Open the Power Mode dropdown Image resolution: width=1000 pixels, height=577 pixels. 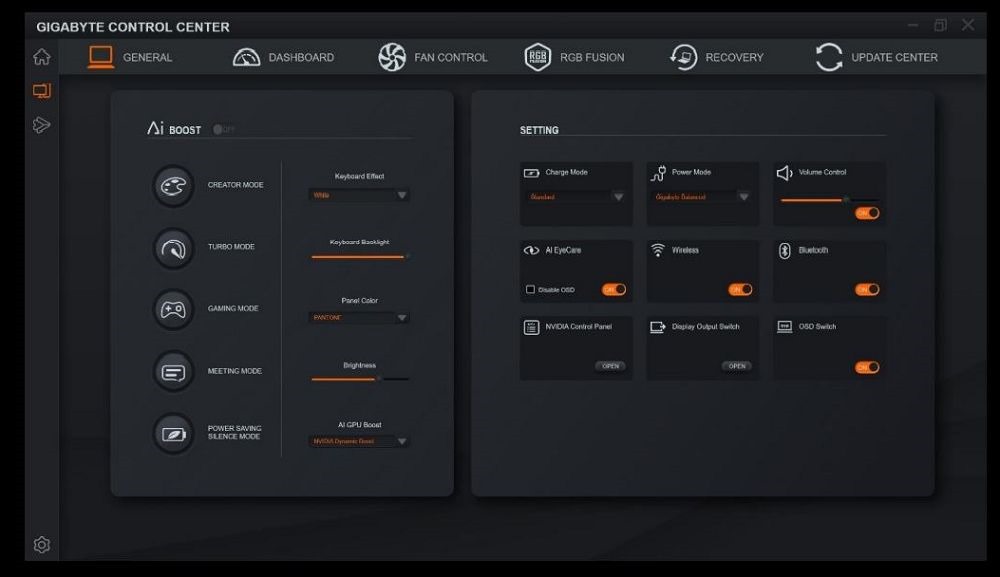(702, 197)
